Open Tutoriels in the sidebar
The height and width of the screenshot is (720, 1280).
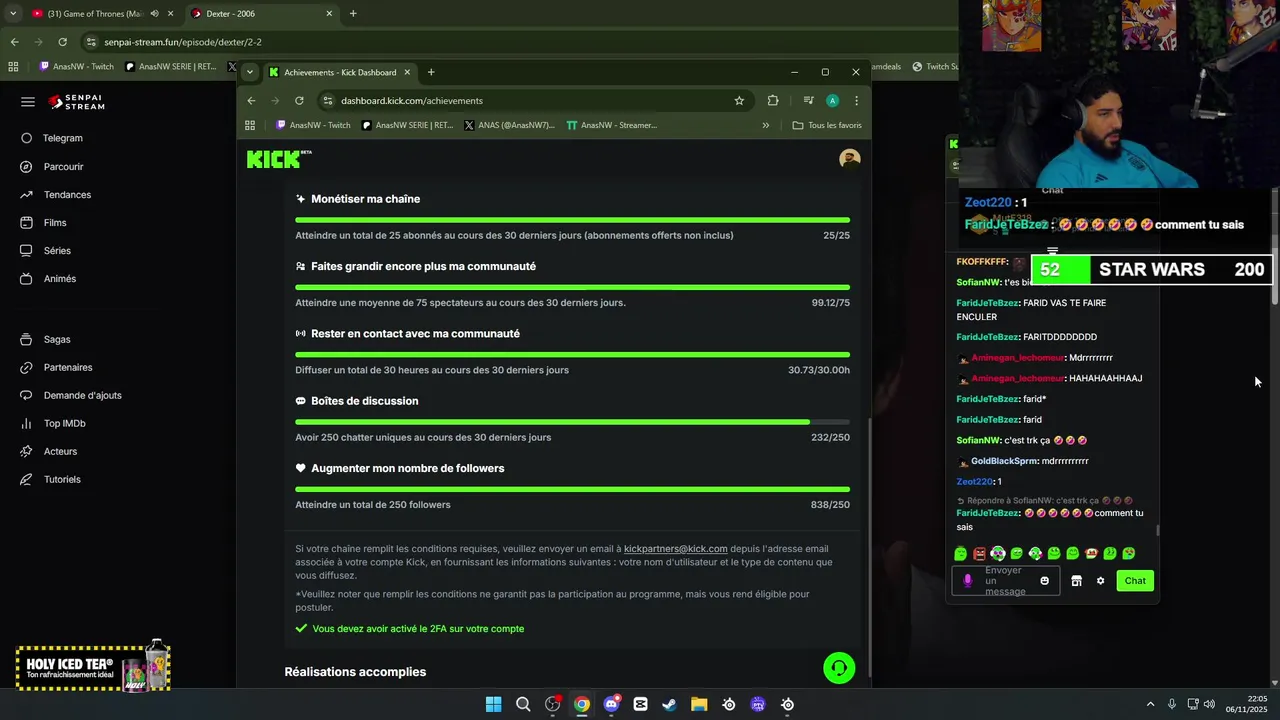tap(62, 479)
